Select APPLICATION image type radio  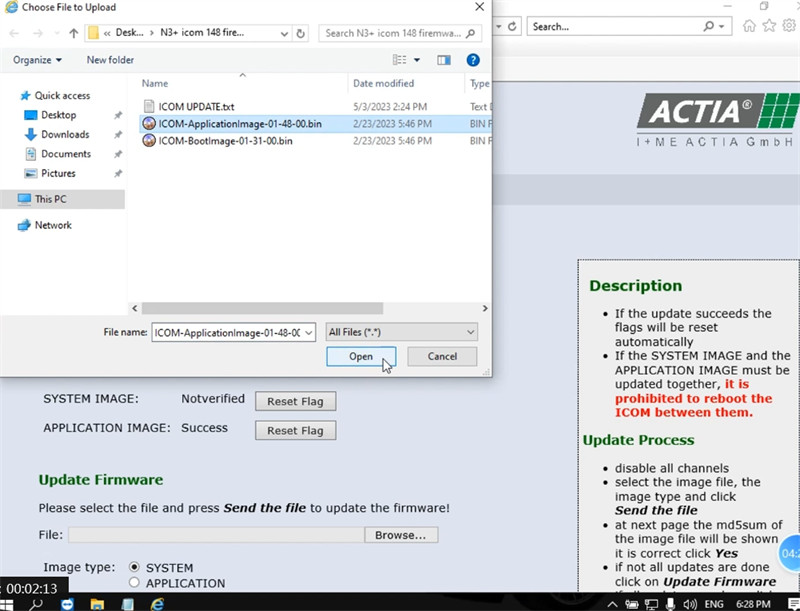pyautogui.click(x=134, y=582)
